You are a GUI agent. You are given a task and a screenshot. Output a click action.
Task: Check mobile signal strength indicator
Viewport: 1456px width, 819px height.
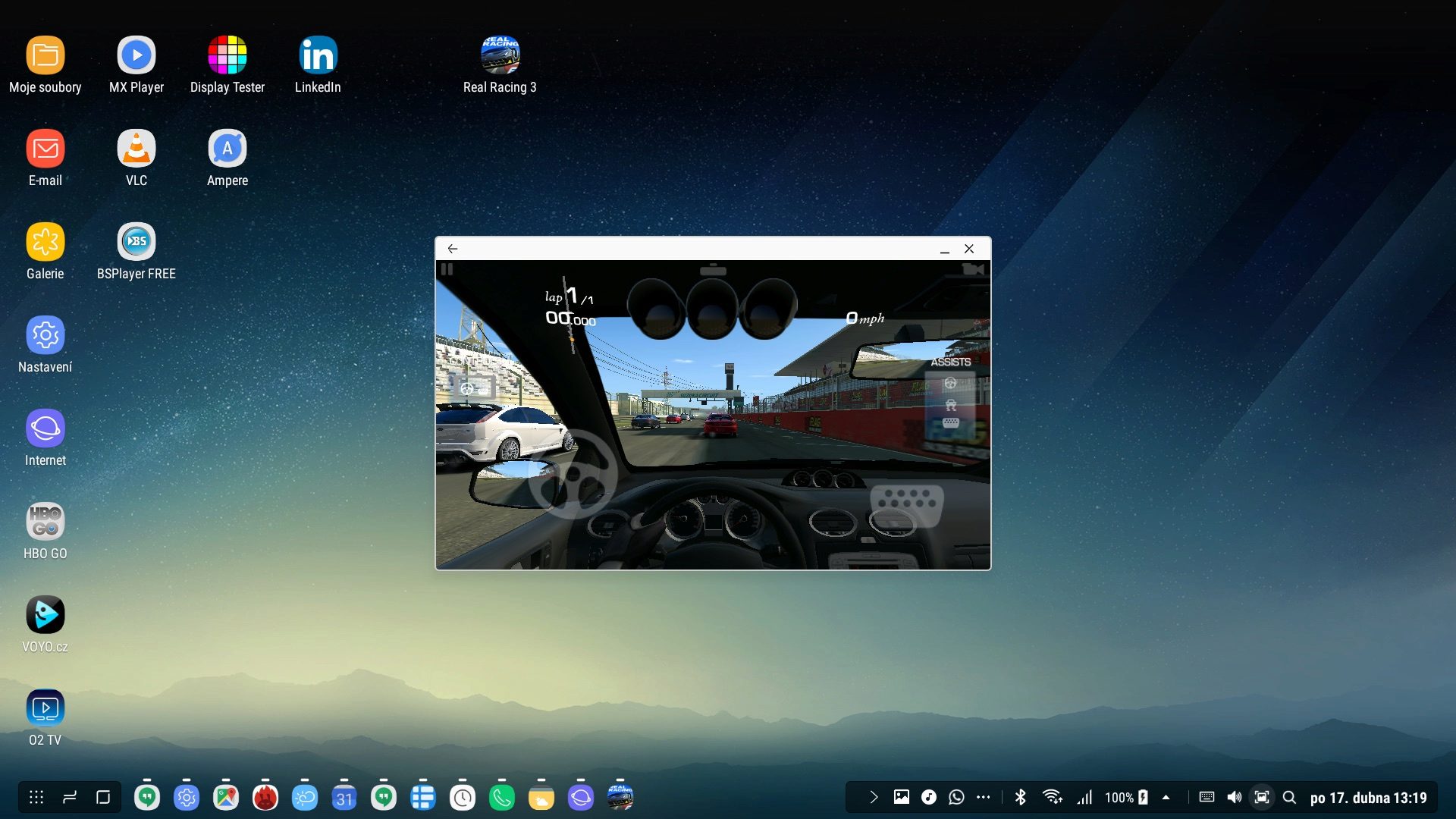tap(1085, 797)
